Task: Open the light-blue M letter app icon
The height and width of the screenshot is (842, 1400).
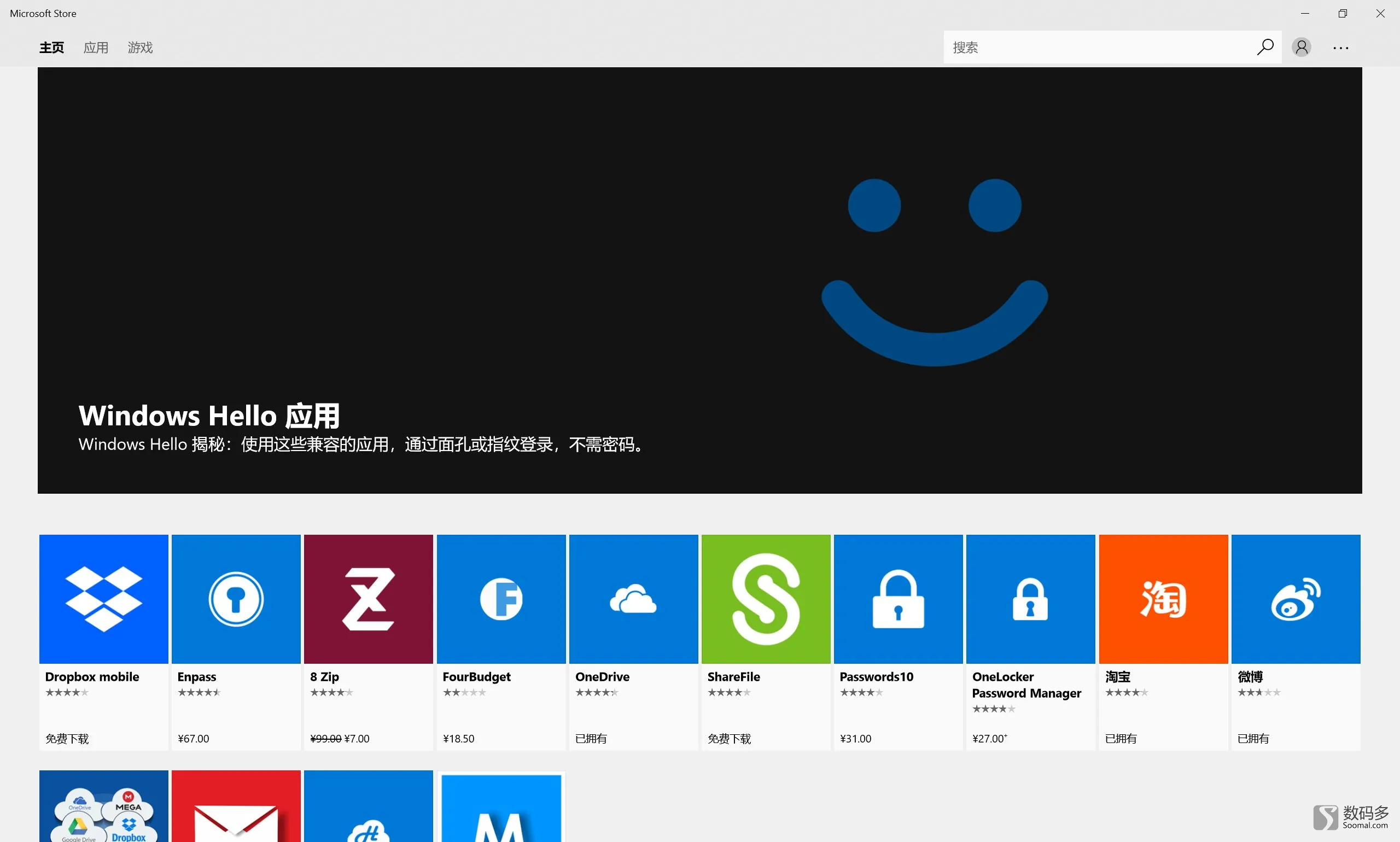Action: pos(501,806)
